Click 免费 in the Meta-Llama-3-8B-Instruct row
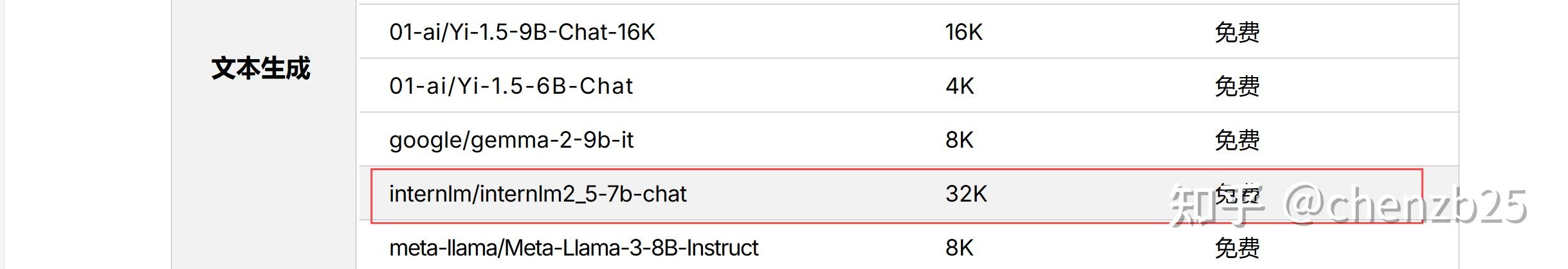 tap(1236, 248)
